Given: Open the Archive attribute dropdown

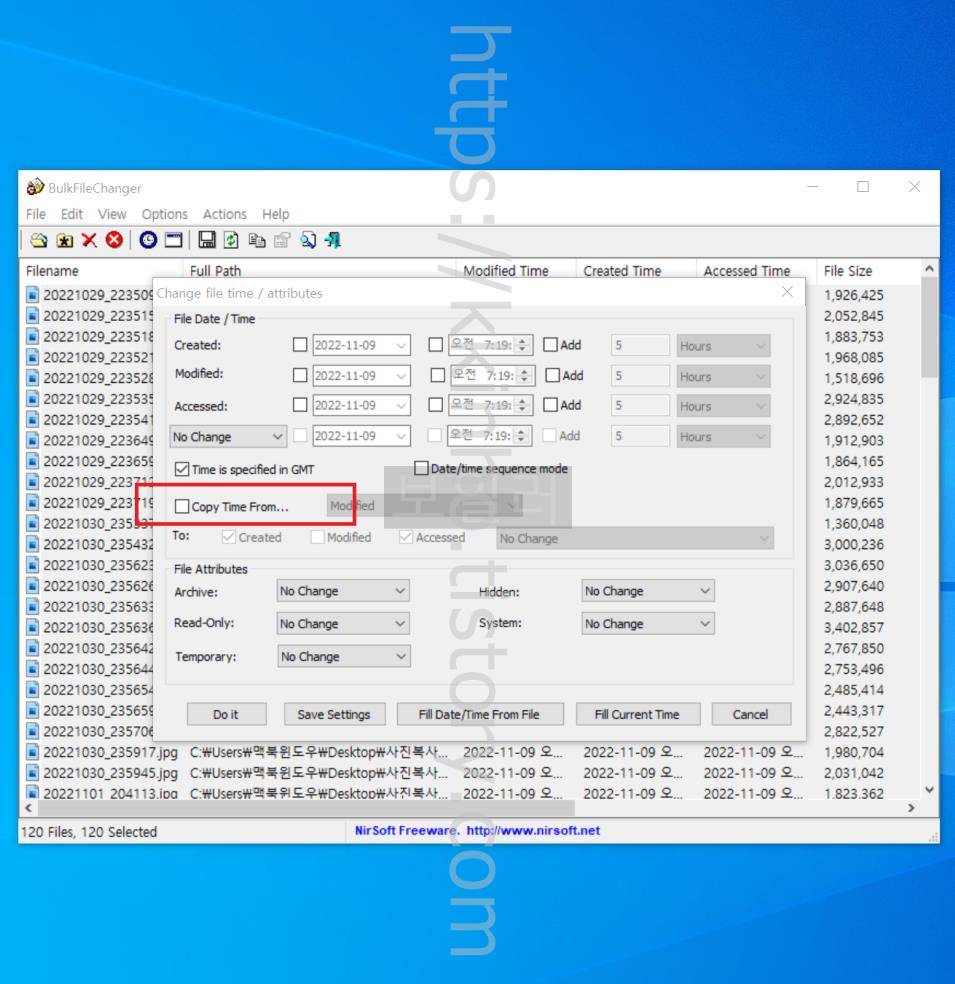Looking at the screenshot, I should coord(343,591).
